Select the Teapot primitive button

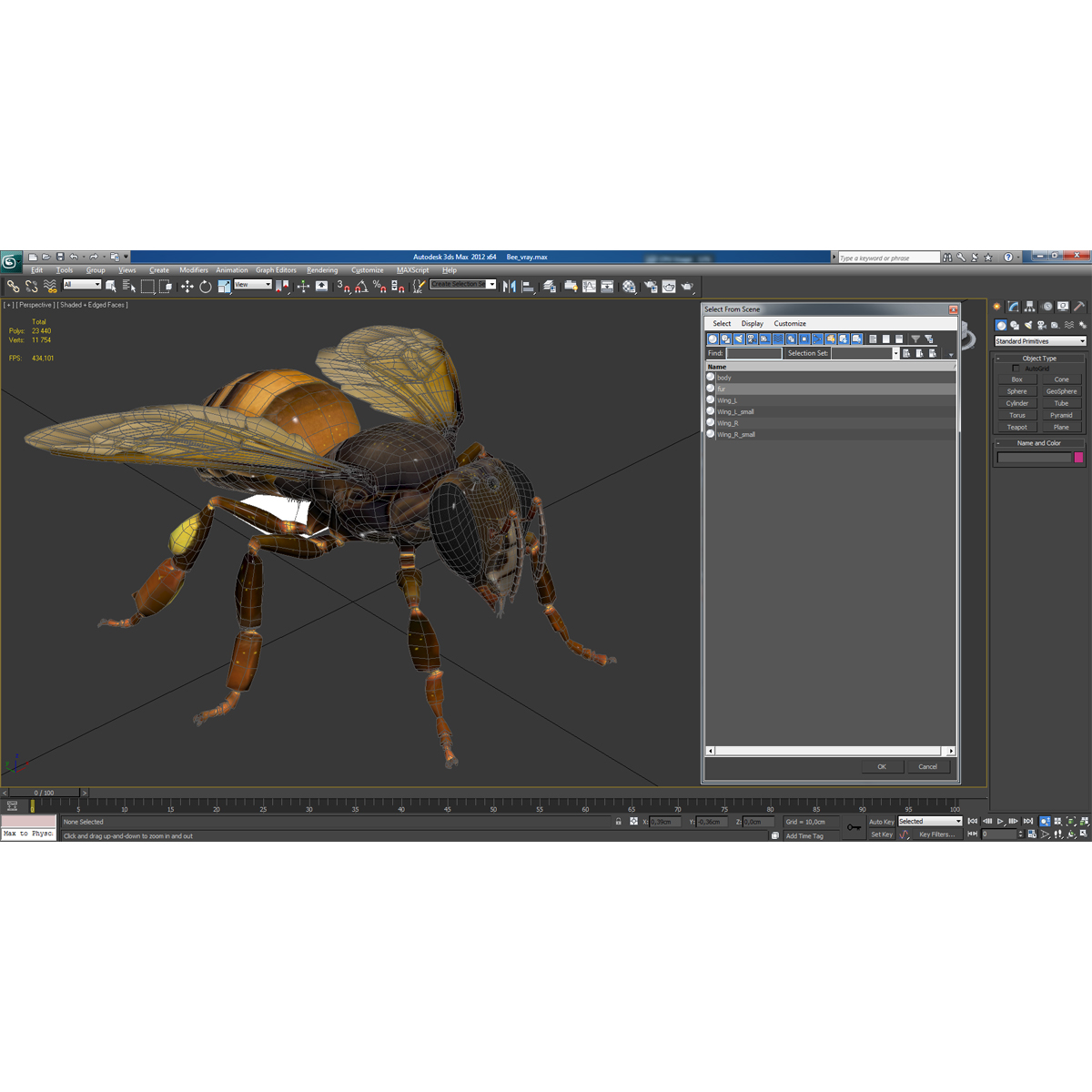[x=1016, y=426]
